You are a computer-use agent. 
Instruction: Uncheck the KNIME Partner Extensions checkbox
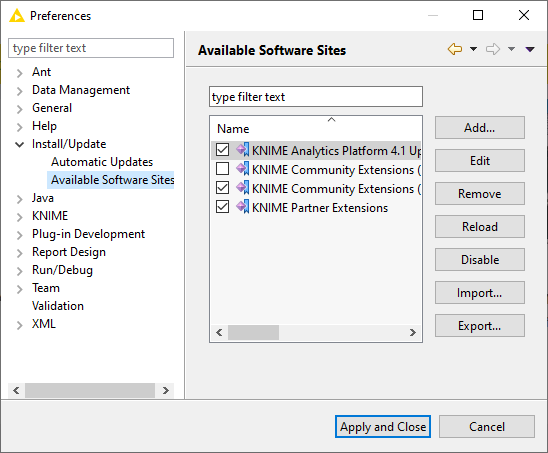[x=222, y=207]
